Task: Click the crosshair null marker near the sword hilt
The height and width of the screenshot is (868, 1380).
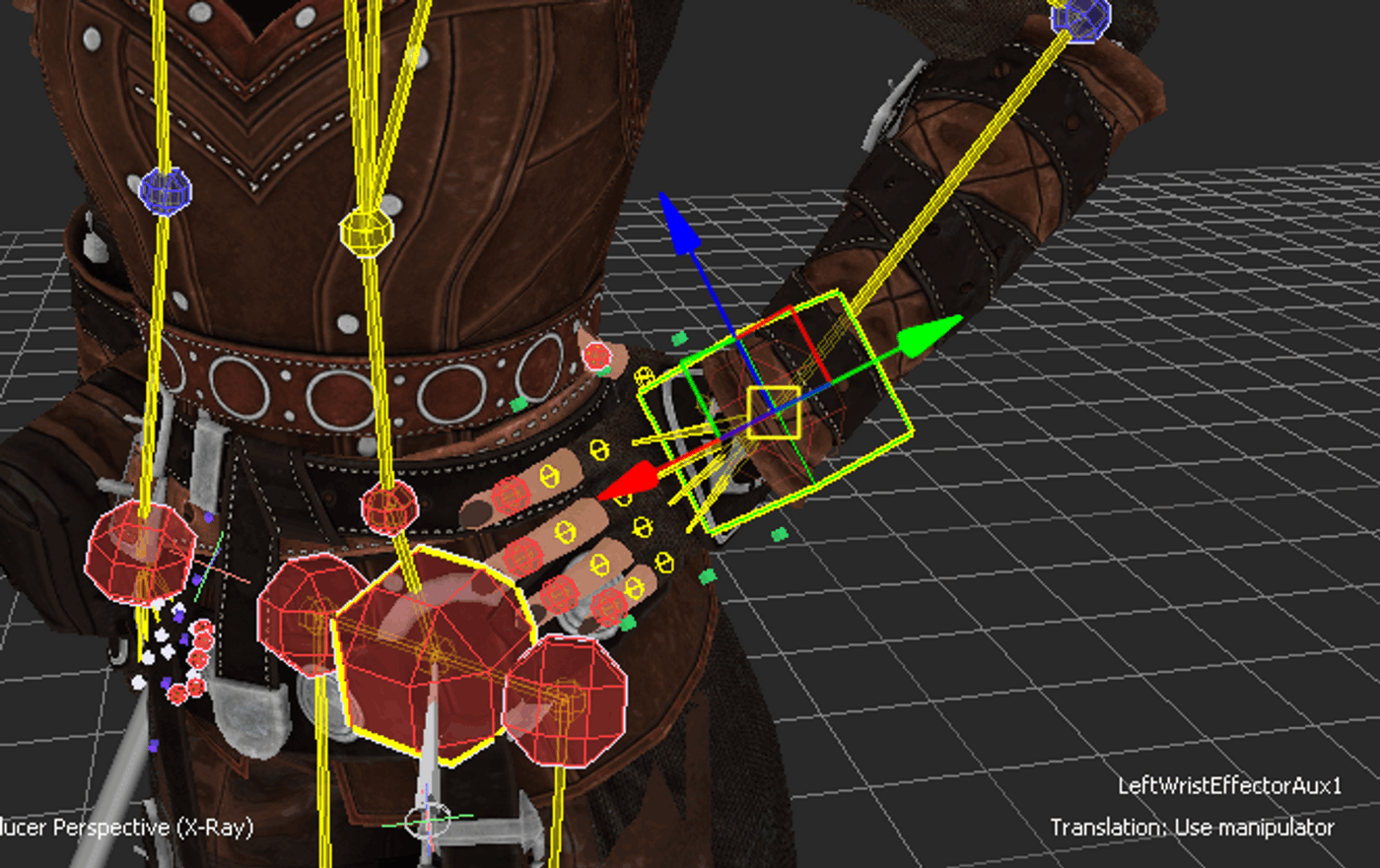Action: pos(428,819)
